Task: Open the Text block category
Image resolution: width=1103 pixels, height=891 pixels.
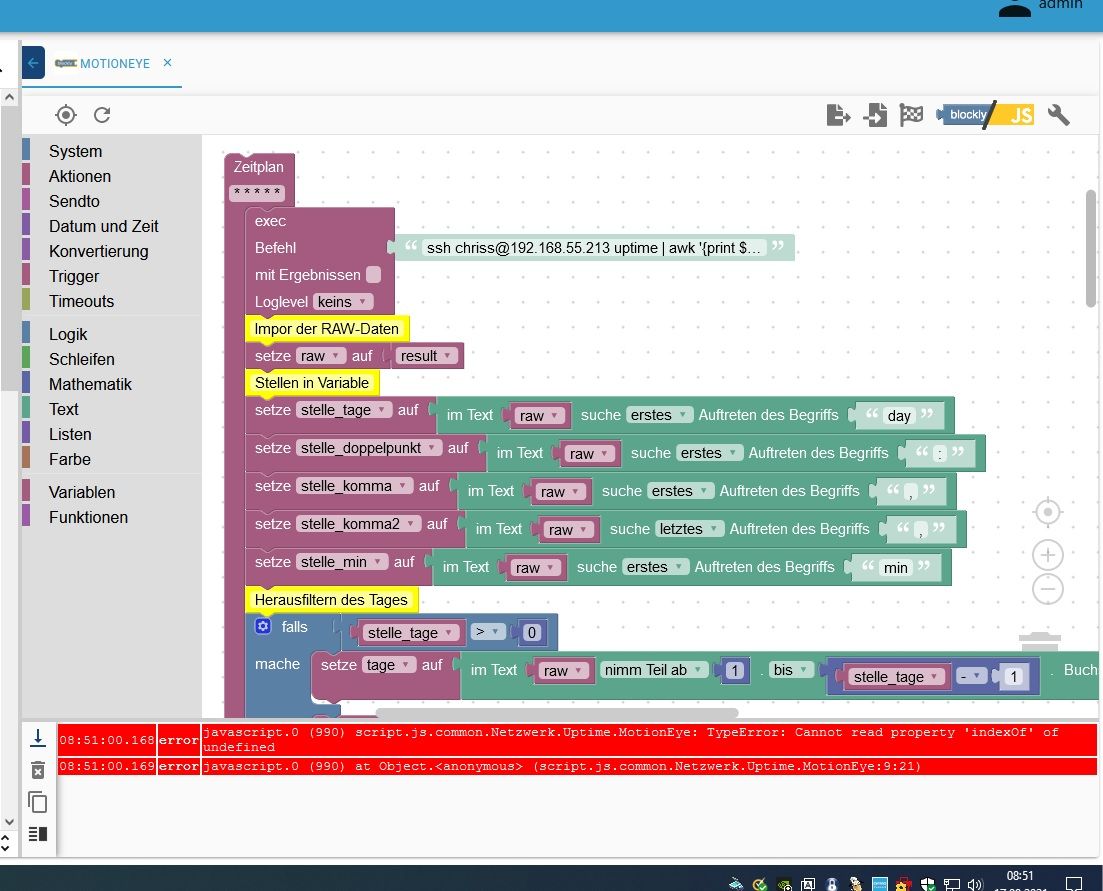Action: [x=64, y=409]
